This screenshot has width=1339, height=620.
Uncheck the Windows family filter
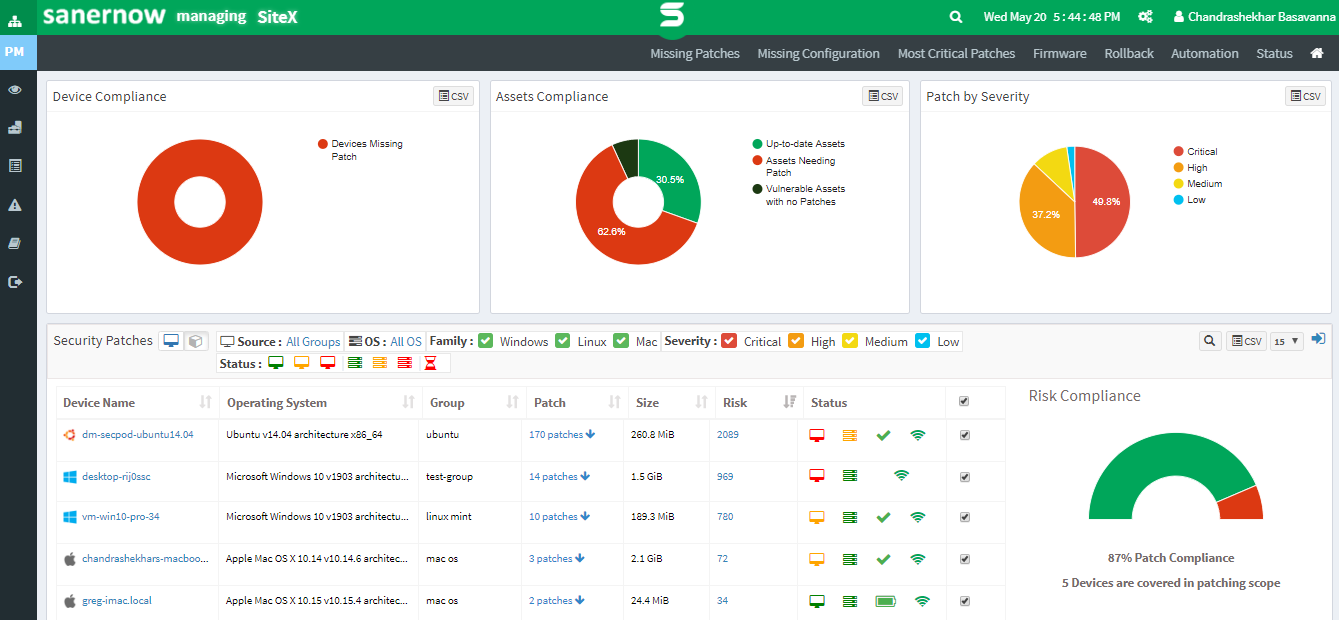(486, 341)
